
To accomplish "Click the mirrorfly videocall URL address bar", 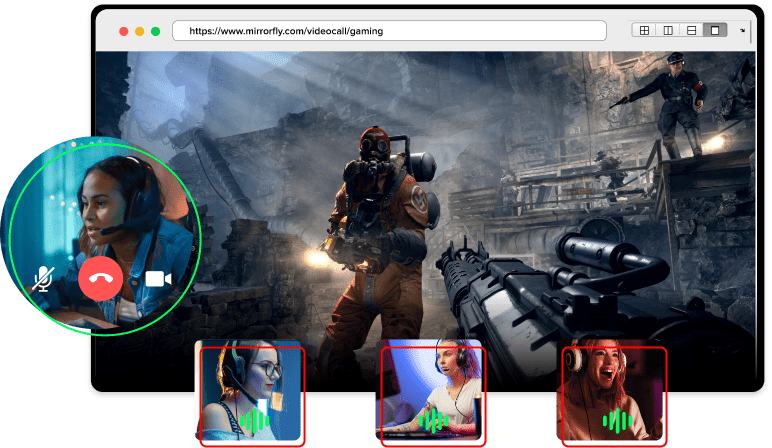I will pos(389,31).
